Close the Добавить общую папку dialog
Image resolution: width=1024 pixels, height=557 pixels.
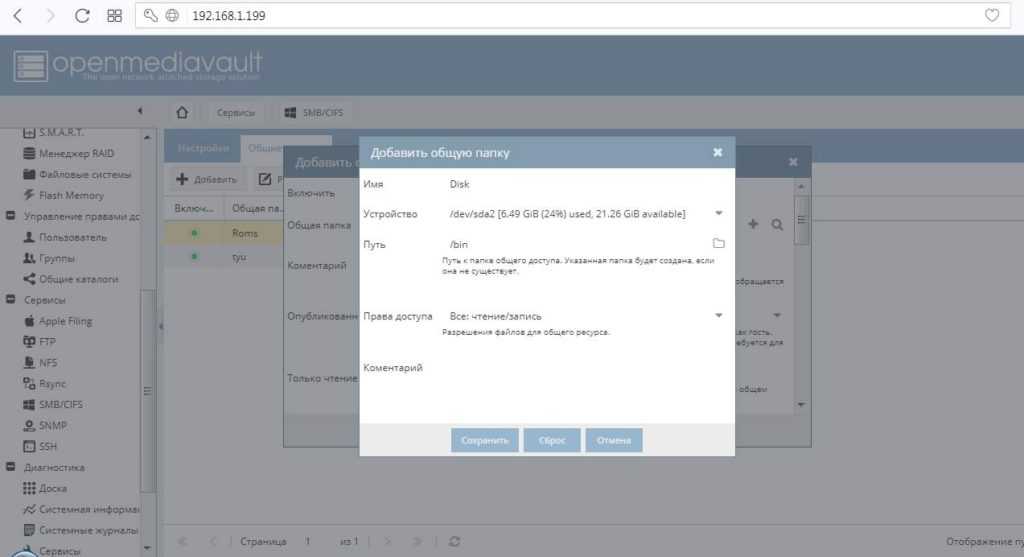point(717,152)
